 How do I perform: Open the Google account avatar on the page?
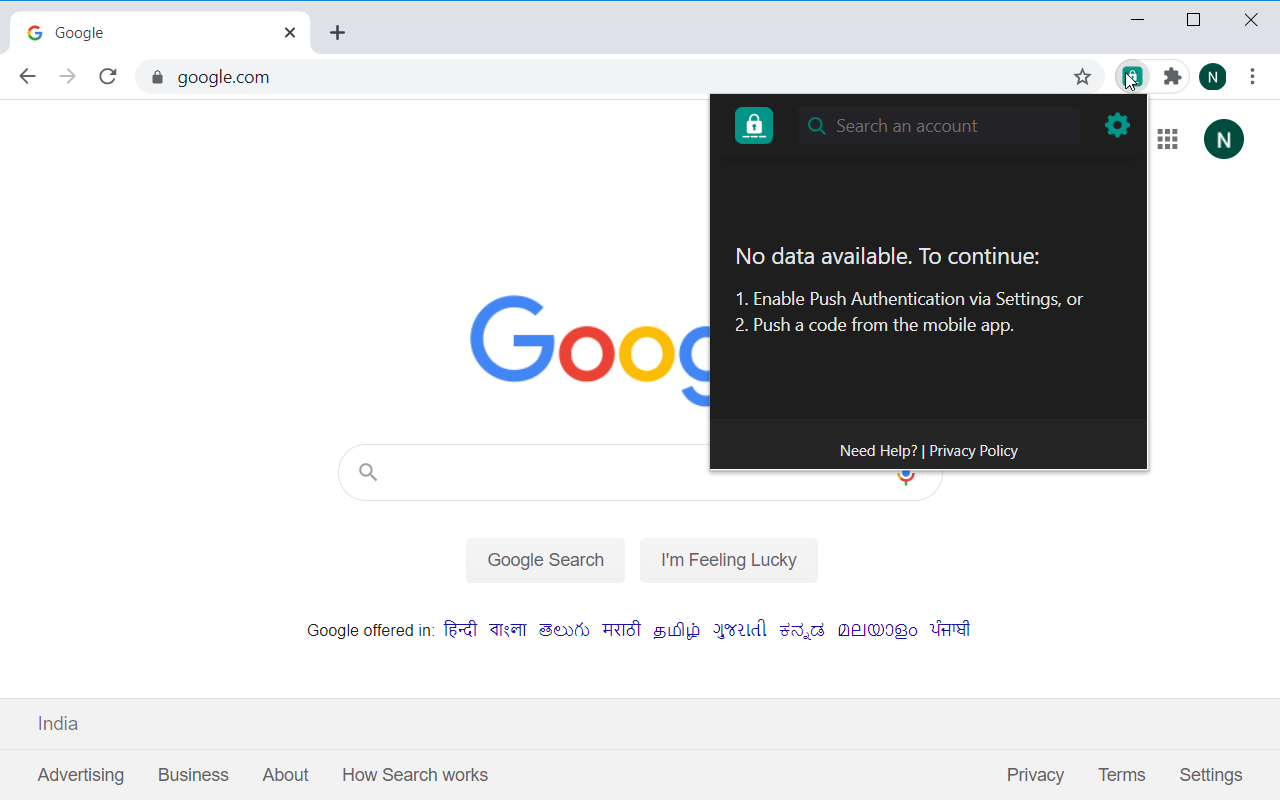pyautogui.click(x=1224, y=139)
